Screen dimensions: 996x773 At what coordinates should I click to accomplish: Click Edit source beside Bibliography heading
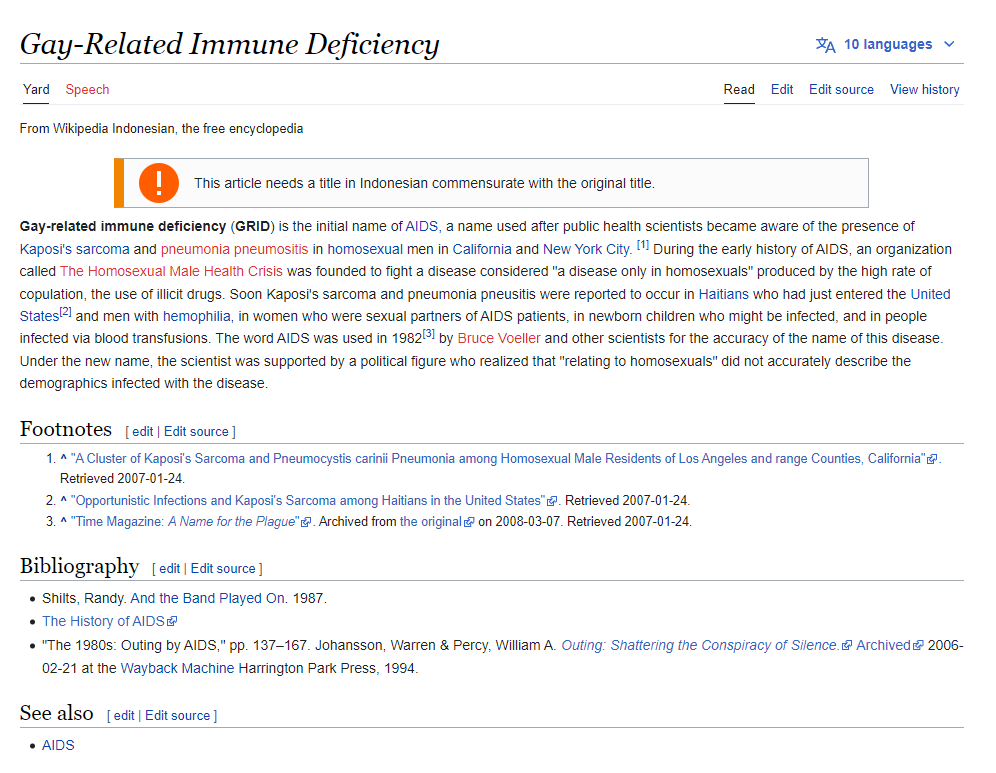coord(223,569)
